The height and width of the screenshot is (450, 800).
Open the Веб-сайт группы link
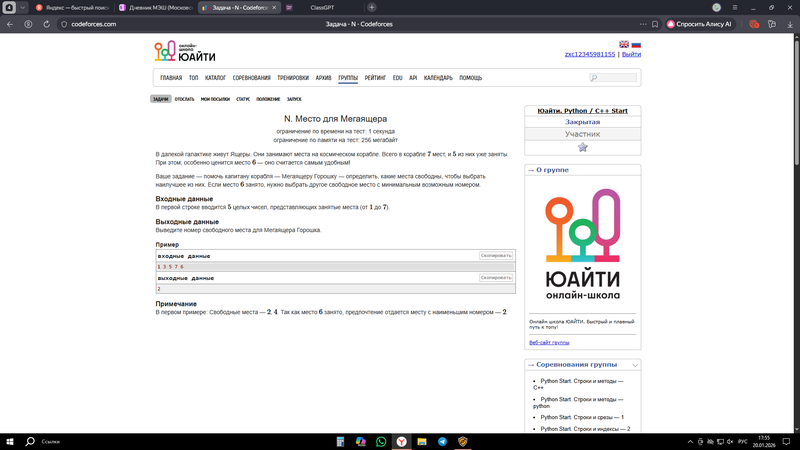click(549, 342)
